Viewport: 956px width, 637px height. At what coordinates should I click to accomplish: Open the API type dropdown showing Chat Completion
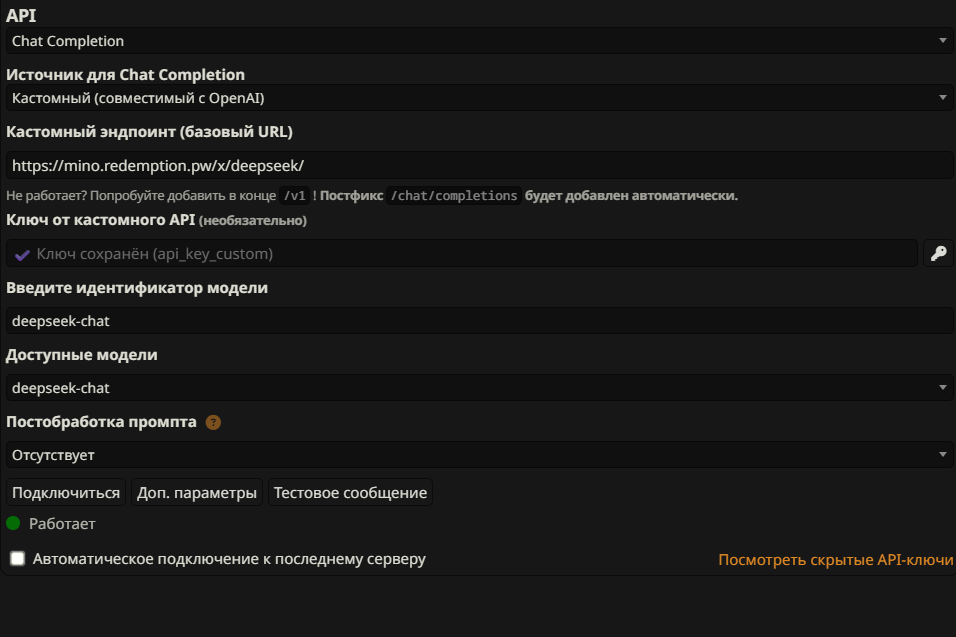click(479, 41)
